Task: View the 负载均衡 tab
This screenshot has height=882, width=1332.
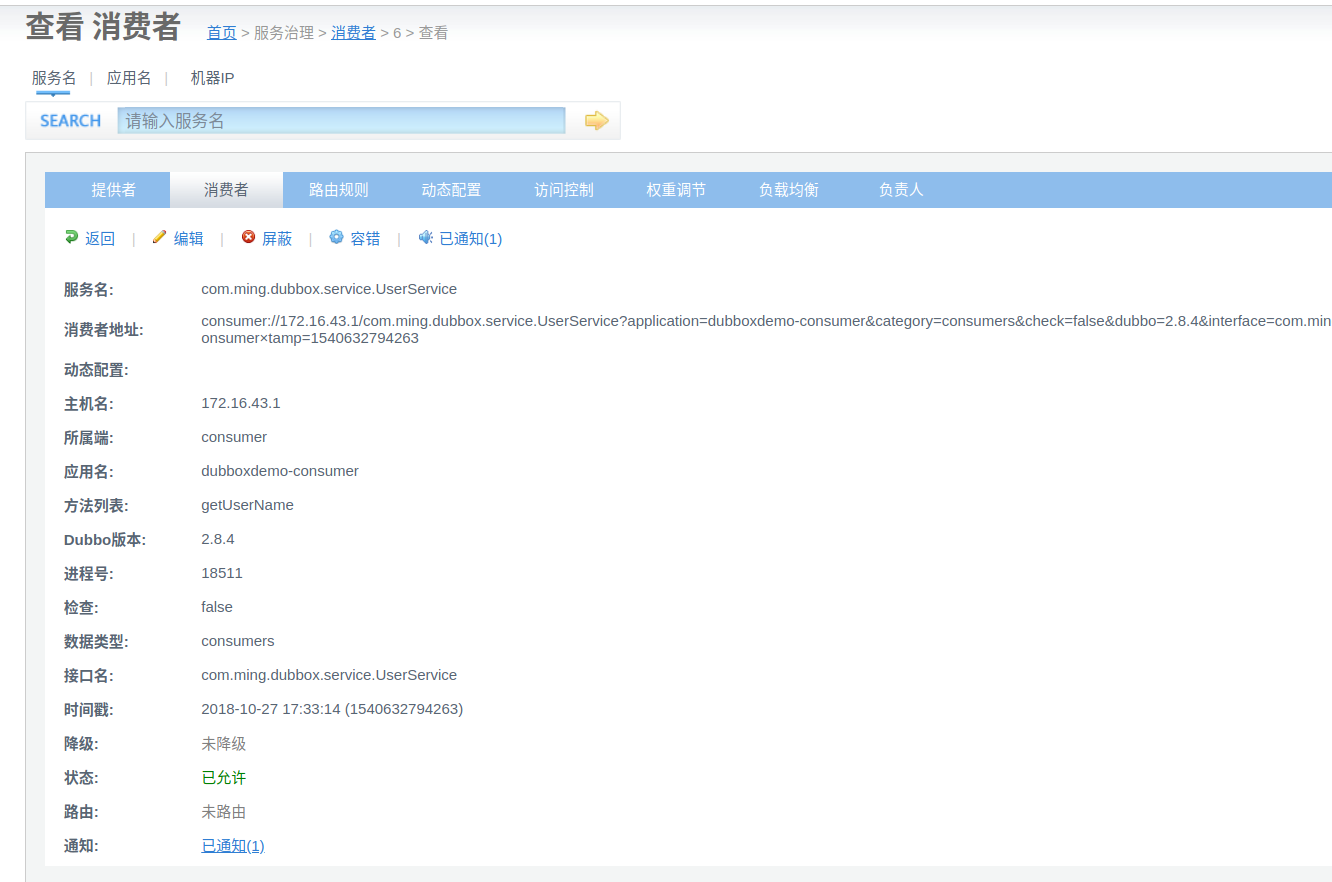Action: coord(788,189)
